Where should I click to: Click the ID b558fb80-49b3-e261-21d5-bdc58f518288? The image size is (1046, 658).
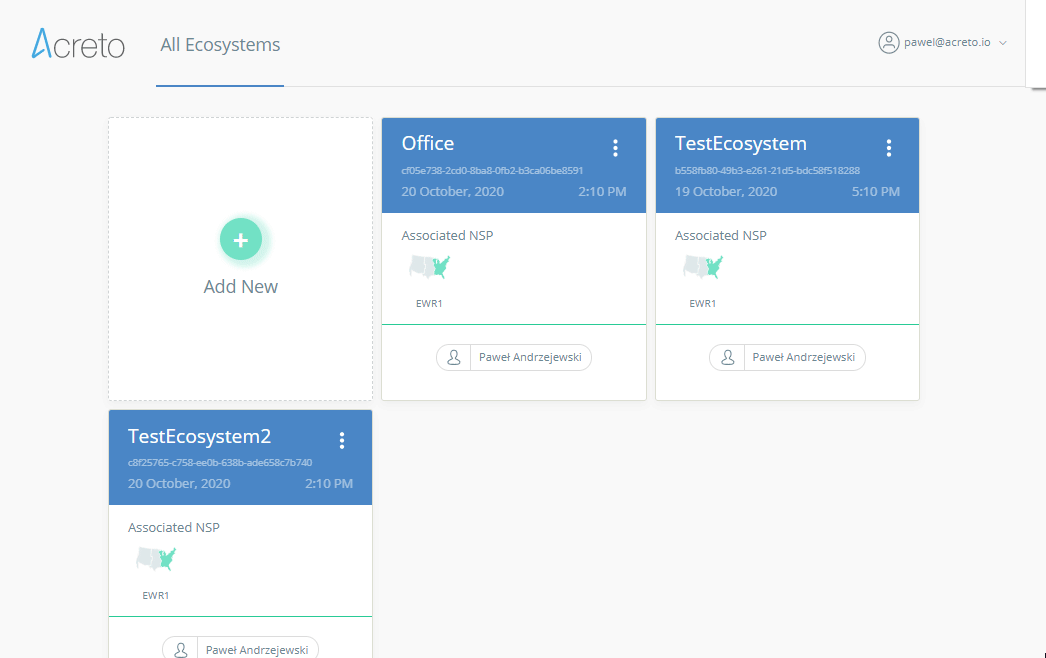click(x=767, y=171)
